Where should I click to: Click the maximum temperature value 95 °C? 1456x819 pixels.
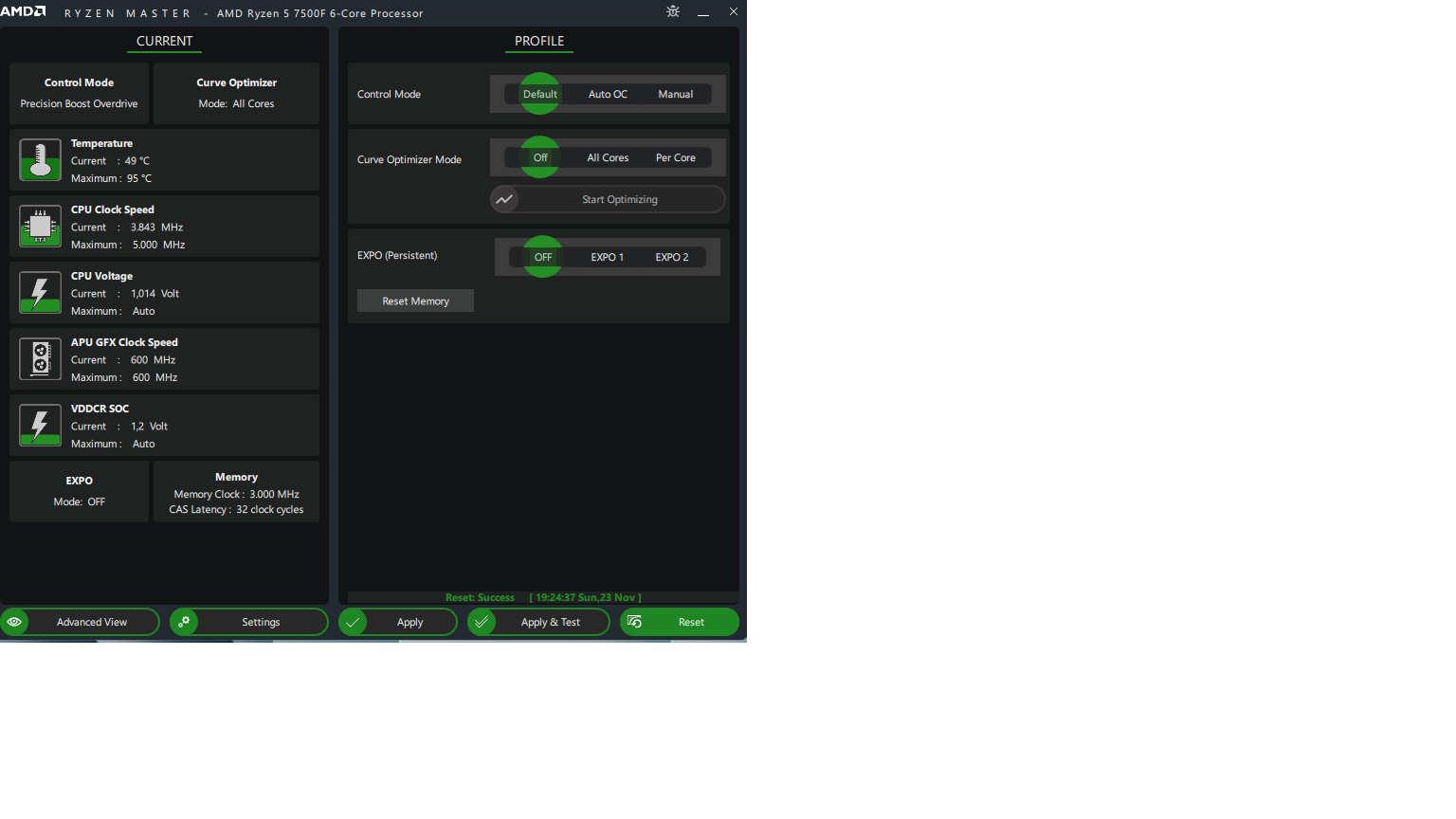pyautogui.click(x=139, y=178)
